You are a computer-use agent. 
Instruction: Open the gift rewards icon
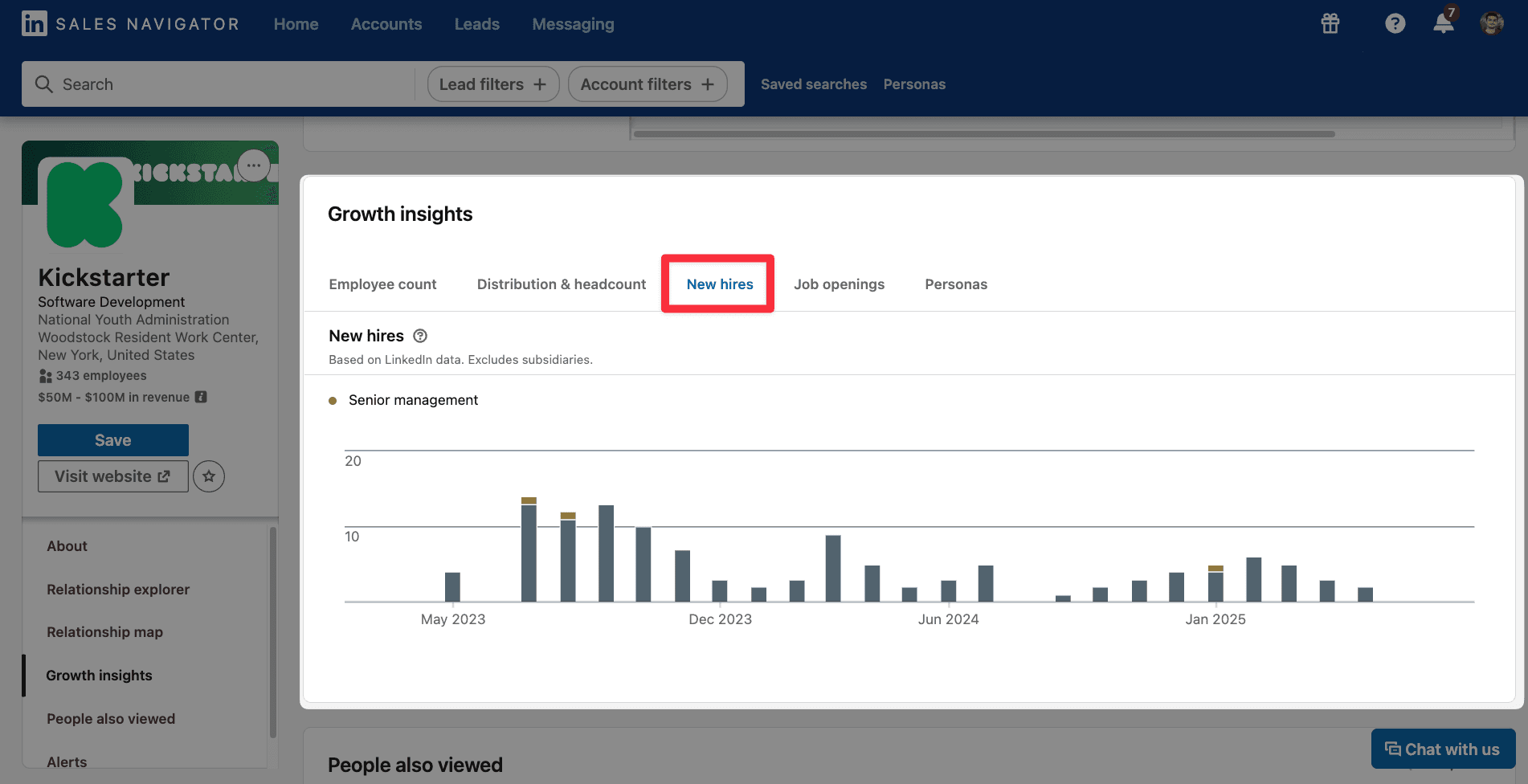point(1330,23)
